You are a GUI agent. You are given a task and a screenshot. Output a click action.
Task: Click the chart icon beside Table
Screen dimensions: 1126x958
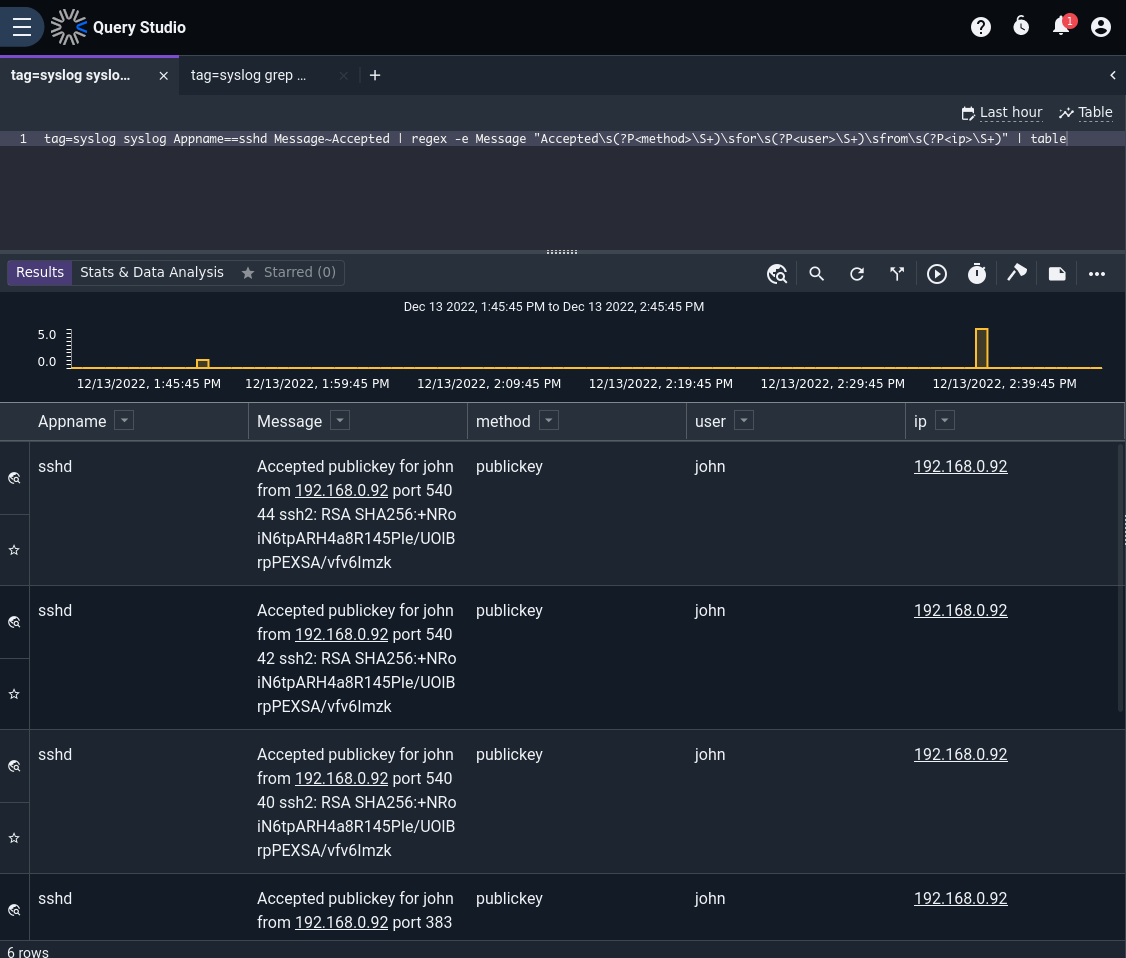[x=1066, y=113]
